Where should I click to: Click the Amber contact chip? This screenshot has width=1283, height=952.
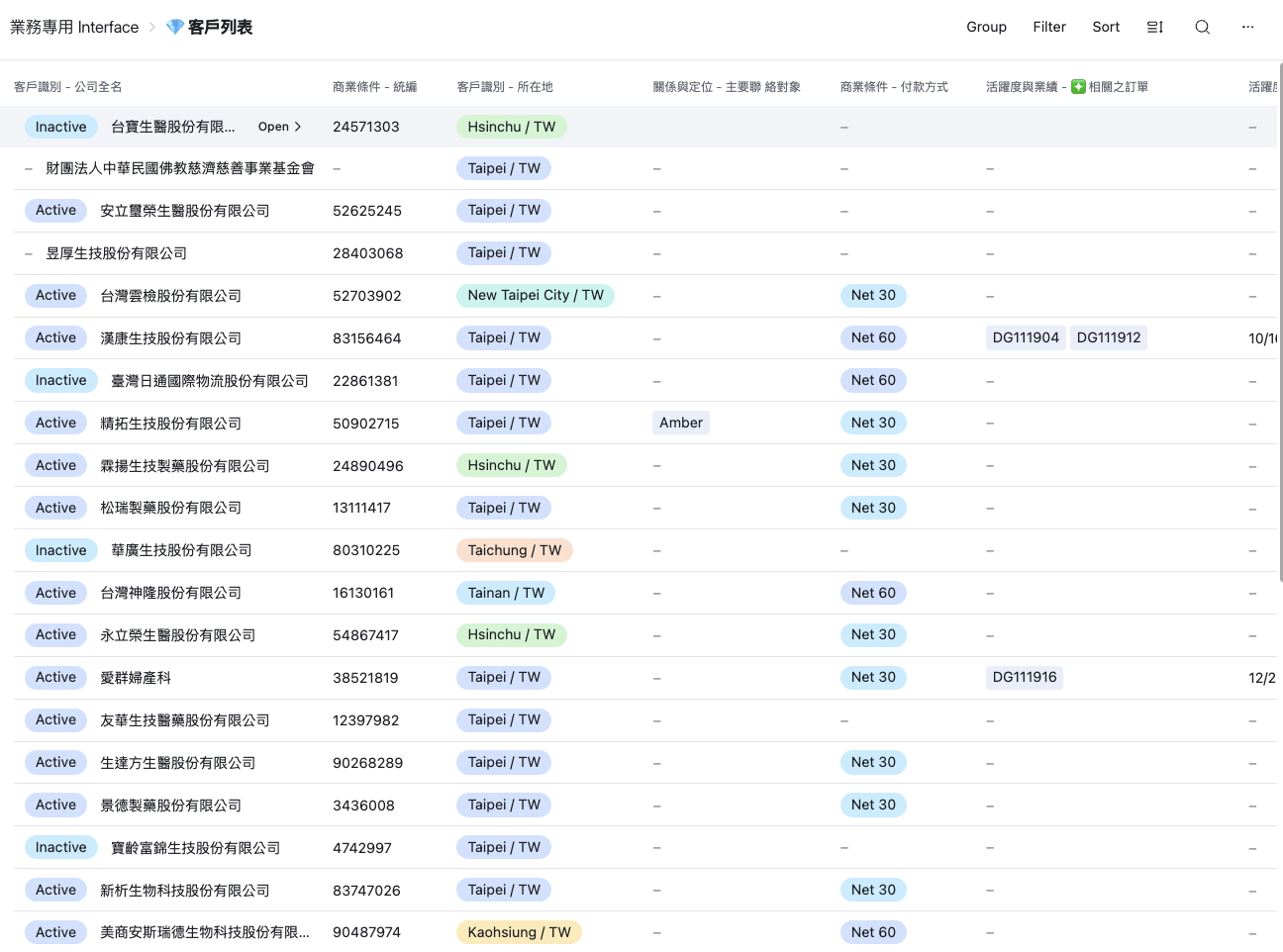pos(681,423)
